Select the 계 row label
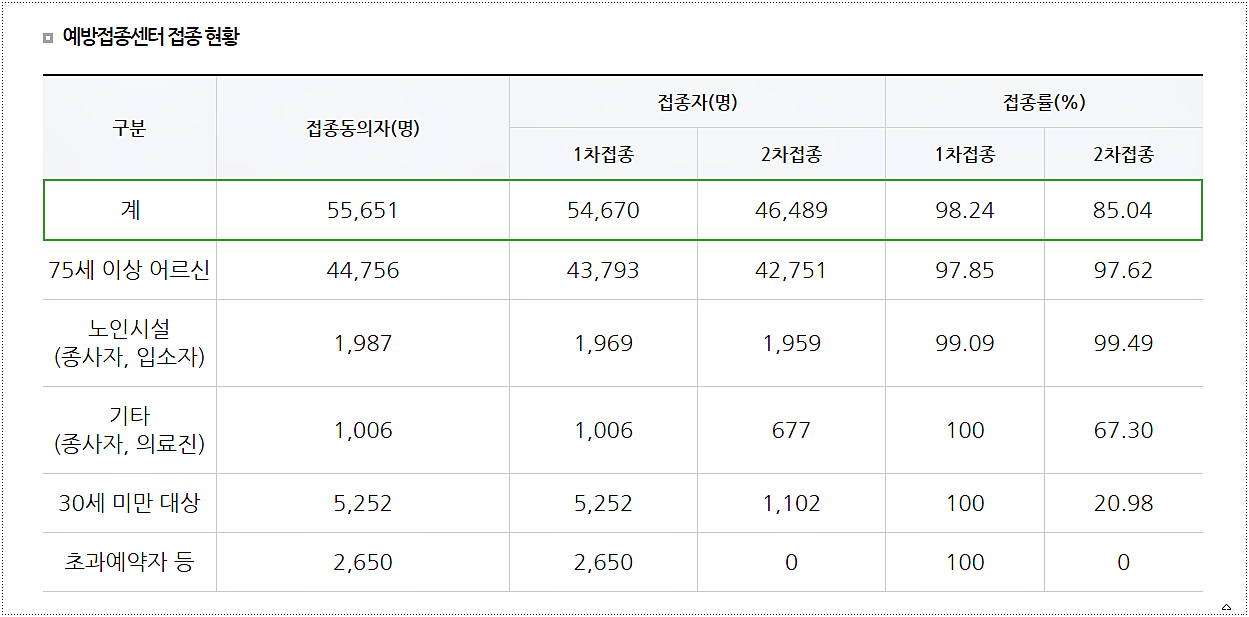This screenshot has width=1249, height=617. point(130,210)
